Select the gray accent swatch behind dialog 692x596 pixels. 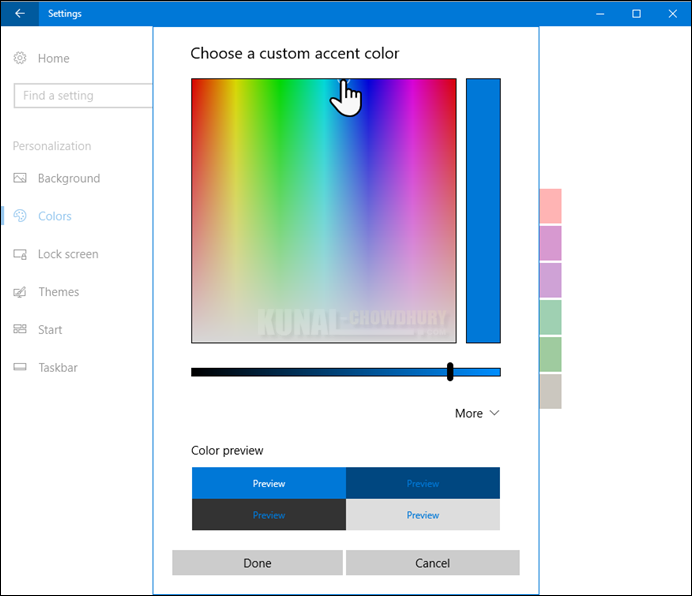551,392
